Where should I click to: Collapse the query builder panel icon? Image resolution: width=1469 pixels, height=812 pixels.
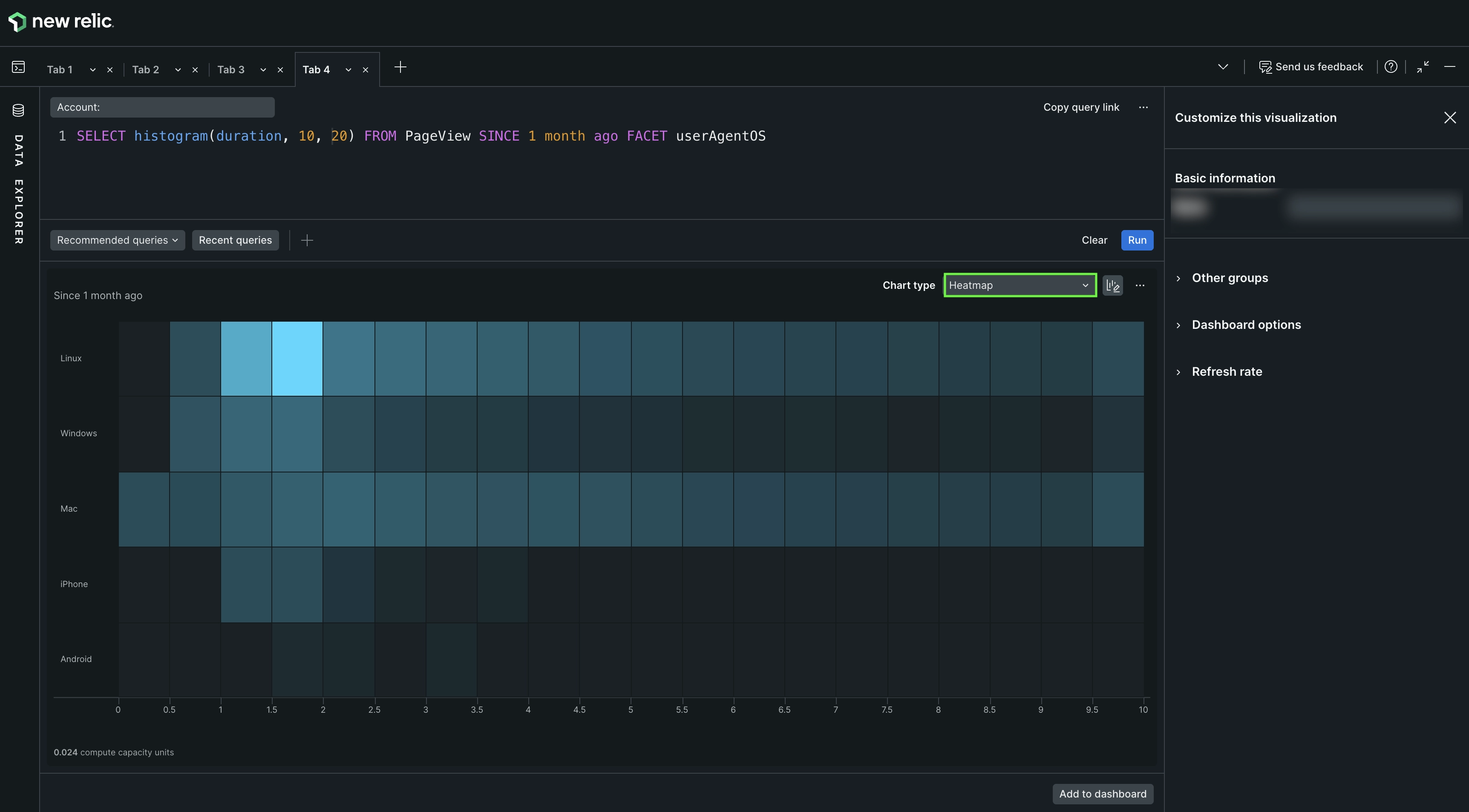click(x=1423, y=67)
